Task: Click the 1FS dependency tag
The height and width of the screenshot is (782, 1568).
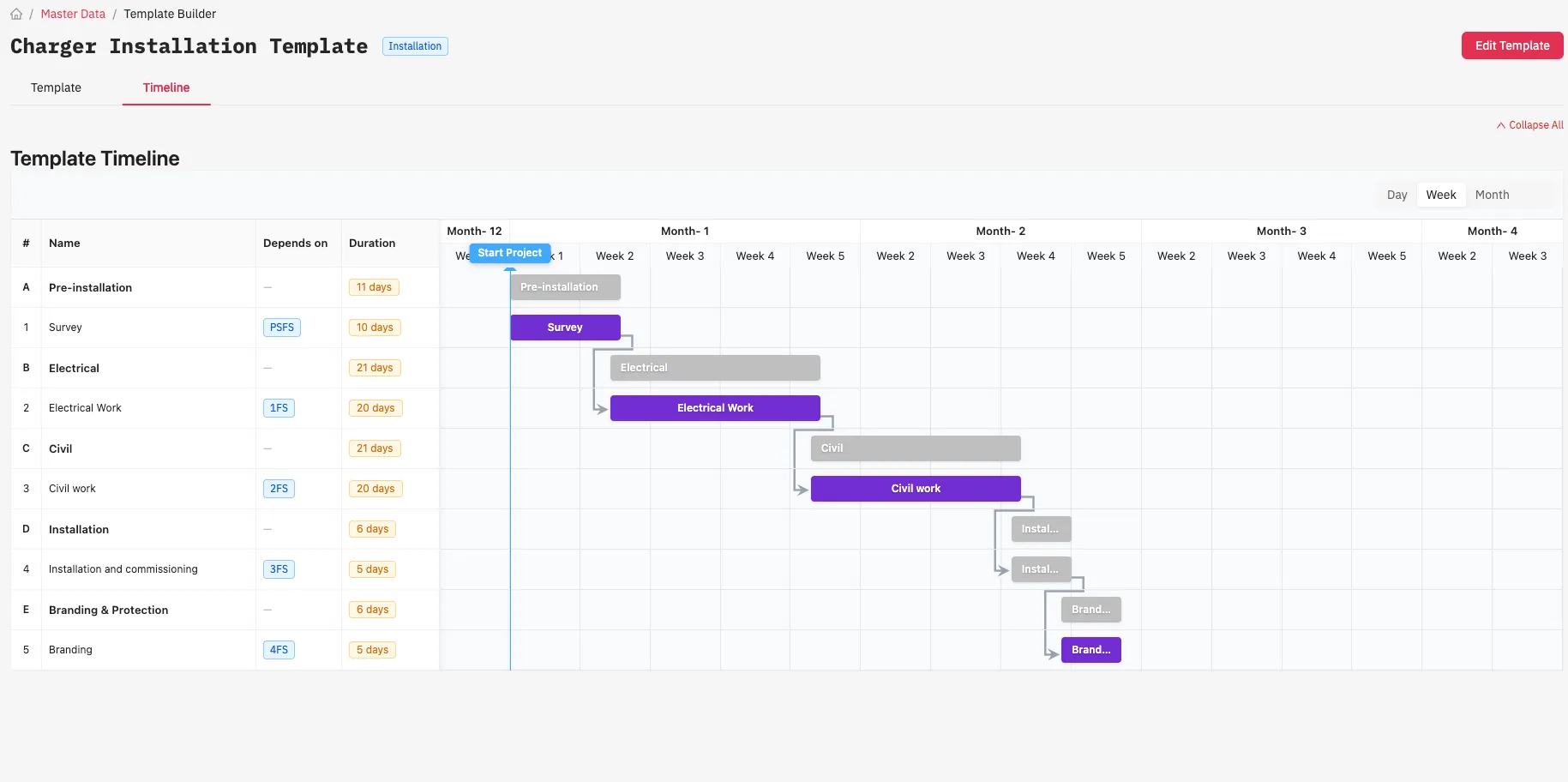Action: click(279, 408)
